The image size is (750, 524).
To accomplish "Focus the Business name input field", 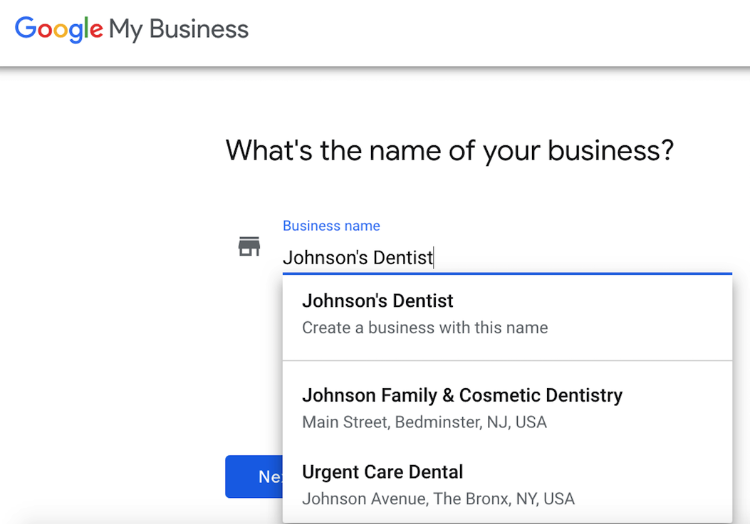I will [x=507, y=258].
